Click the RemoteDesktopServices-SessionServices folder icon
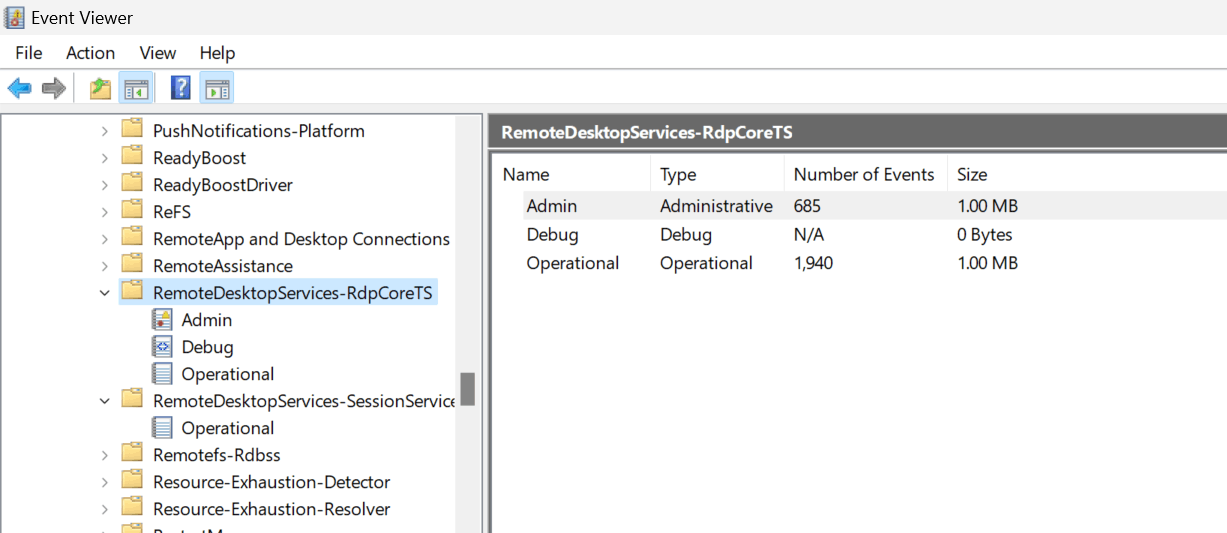Screen dimensions: 1227x533 point(132,400)
